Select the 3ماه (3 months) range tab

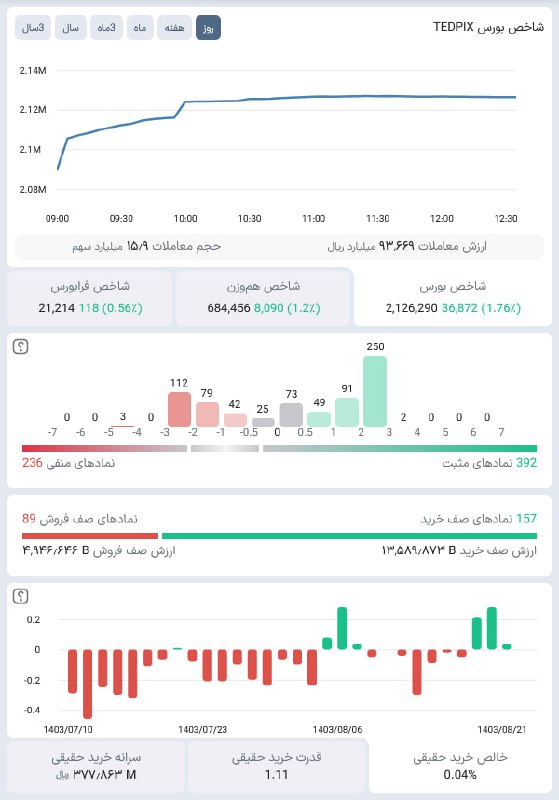coord(106,28)
